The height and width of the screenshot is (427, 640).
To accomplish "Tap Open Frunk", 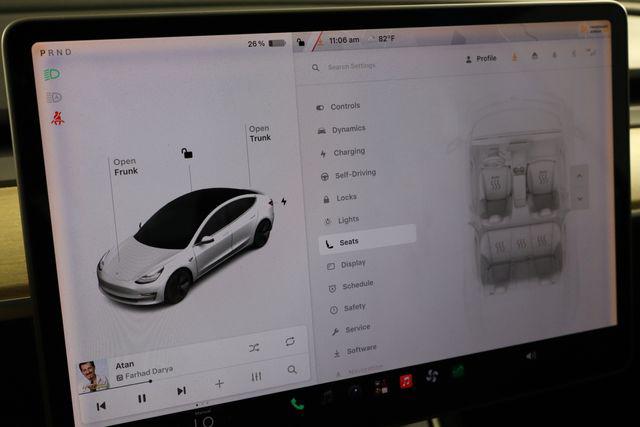I will click(x=125, y=167).
